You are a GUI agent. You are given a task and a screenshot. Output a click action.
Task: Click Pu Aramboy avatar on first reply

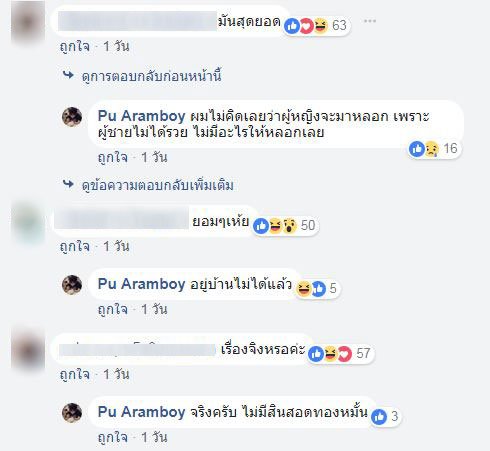pyautogui.click(x=72, y=117)
